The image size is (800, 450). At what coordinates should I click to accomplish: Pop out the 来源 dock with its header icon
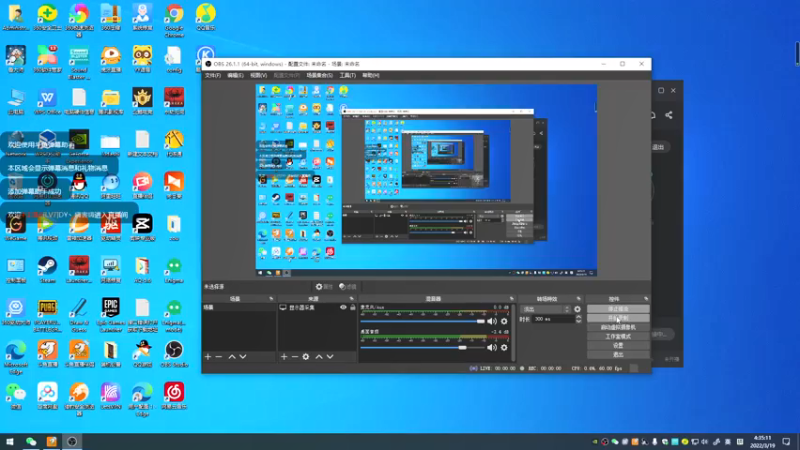coord(352,299)
